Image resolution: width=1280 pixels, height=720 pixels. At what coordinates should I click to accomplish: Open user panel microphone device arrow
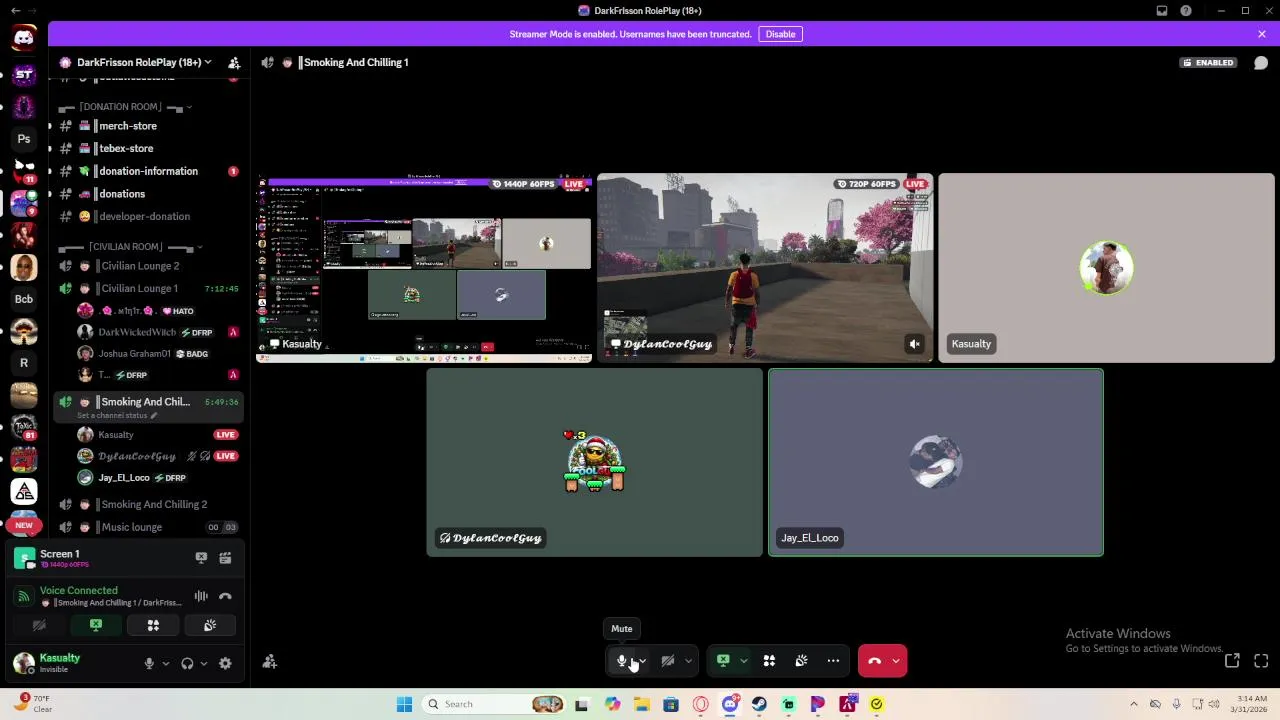pyautogui.click(x=166, y=663)
